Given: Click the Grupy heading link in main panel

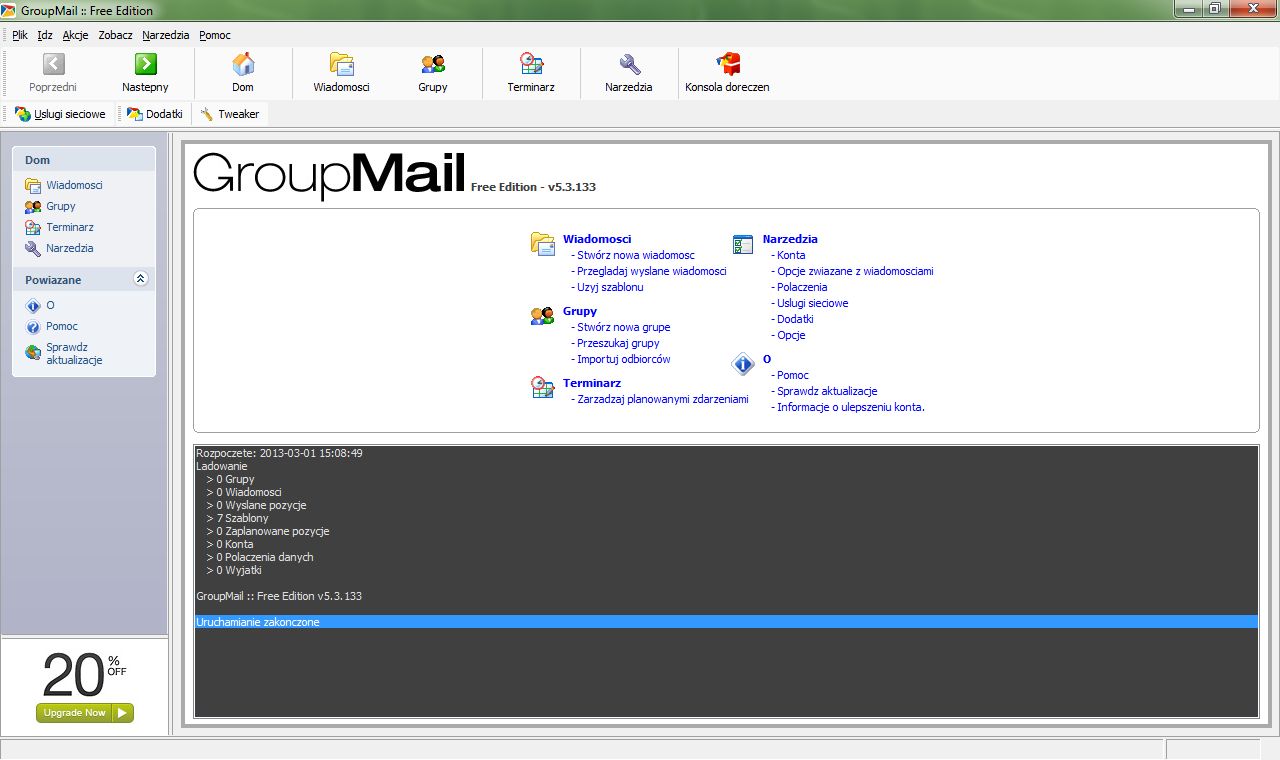Looking at the screenshot, I should tap(580, 311).
